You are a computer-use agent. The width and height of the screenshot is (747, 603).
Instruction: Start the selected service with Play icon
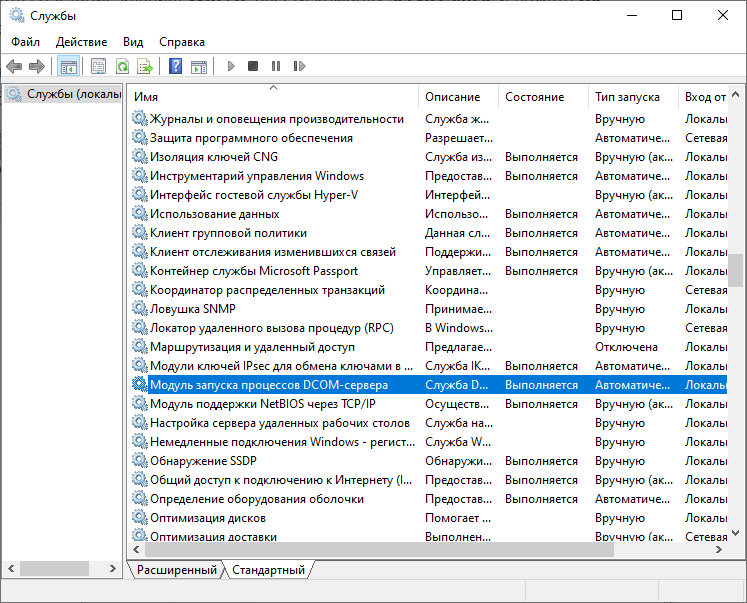[x=232, y=66]
